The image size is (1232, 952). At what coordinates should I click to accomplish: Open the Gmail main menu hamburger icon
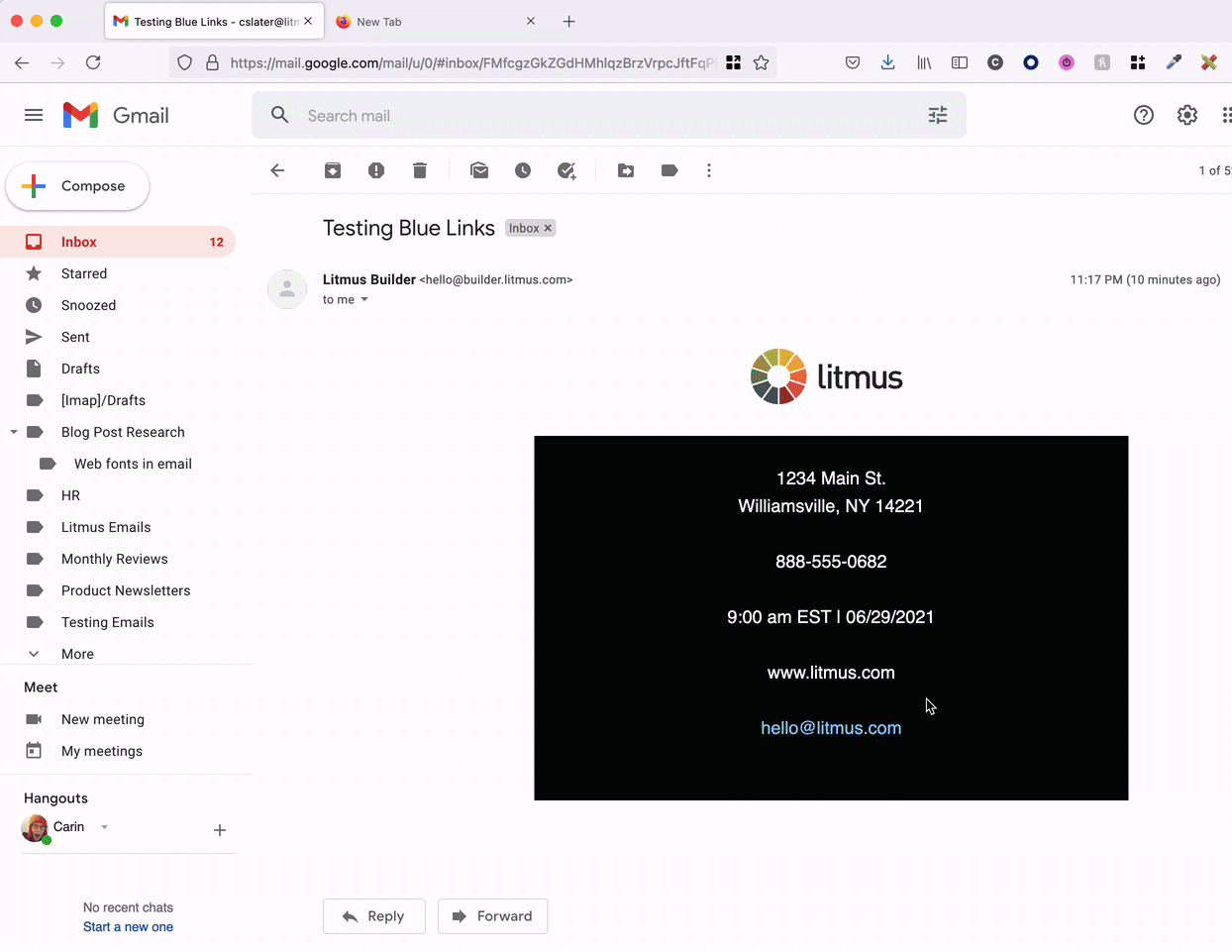pyautogui.click(x=34, y=115)
